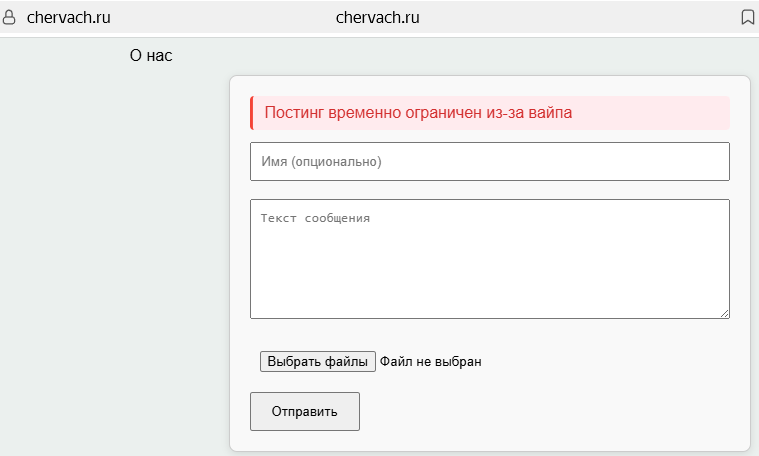Click the red "Постинг временно ограничен" warning banner
Screen dimensions: 759x456
pyautogui.click(x=489, y=113)
